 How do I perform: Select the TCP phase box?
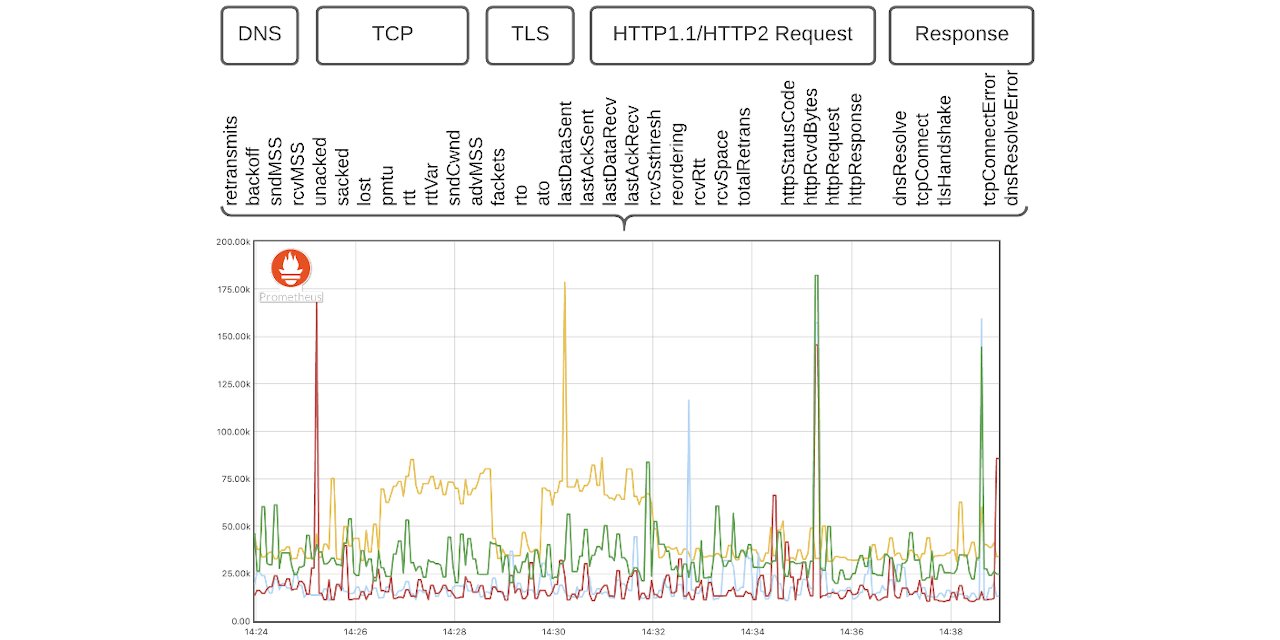point(392,35)
